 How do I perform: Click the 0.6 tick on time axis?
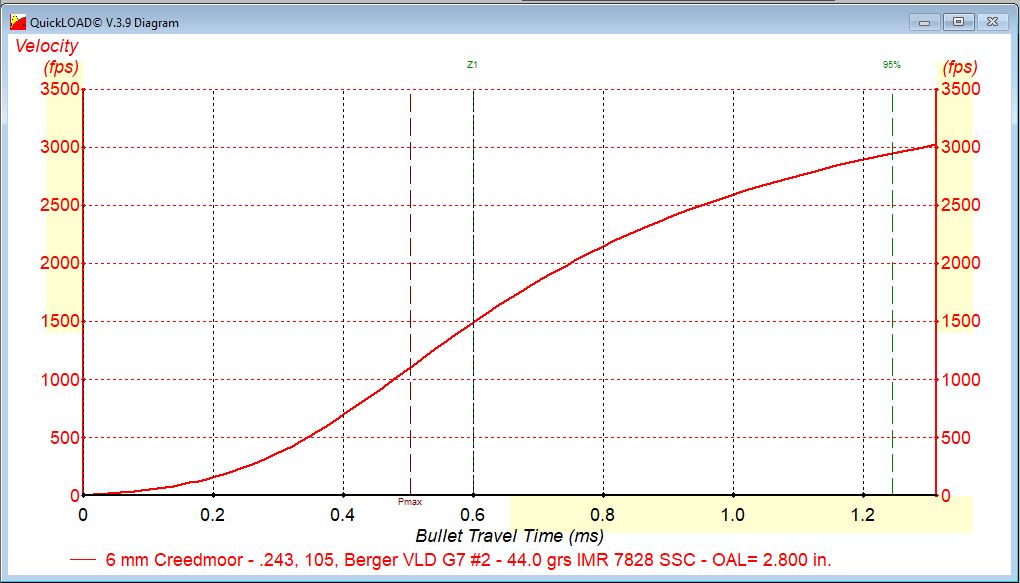click(x=473, y=514)
